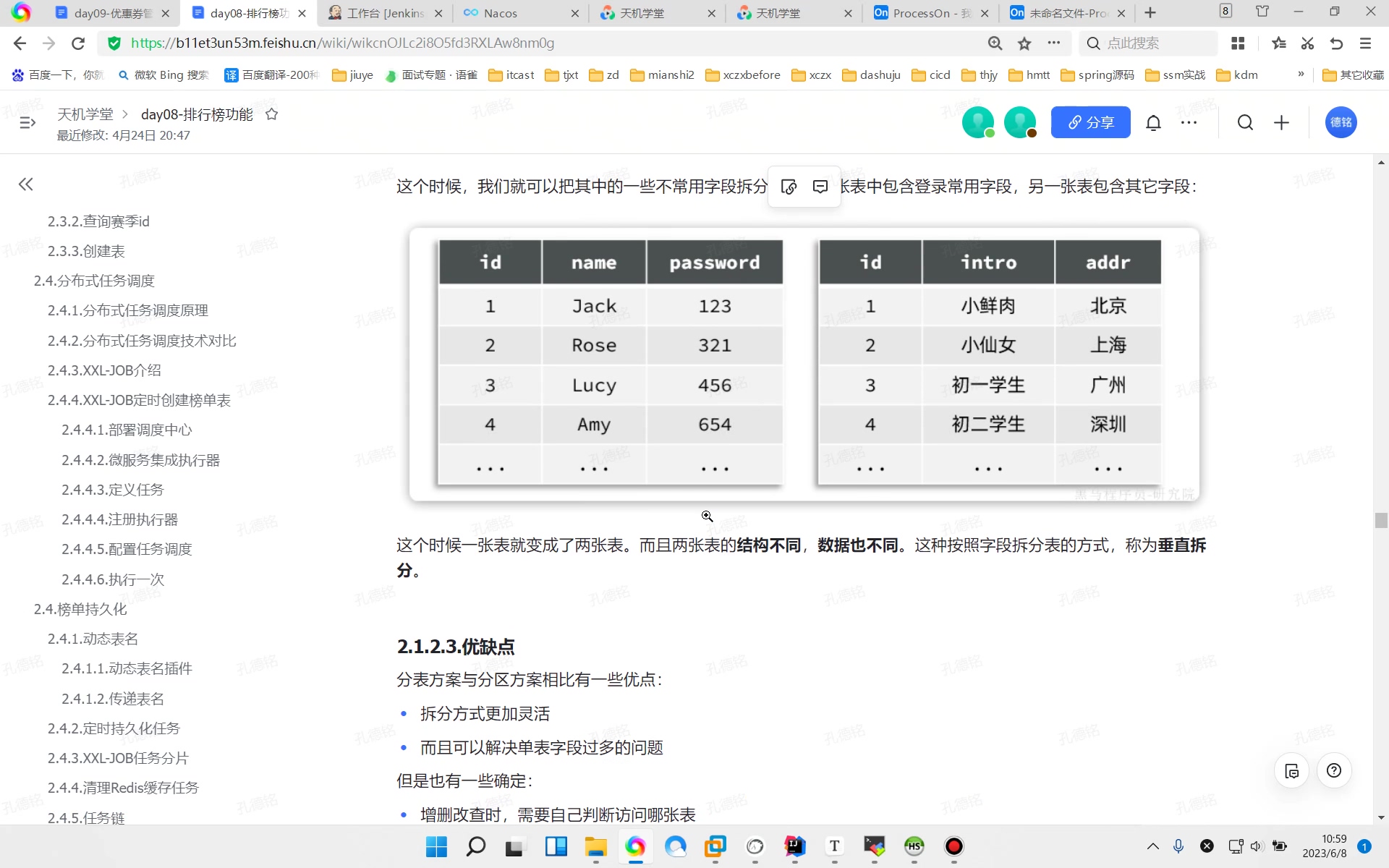Image resolution: width=1389 pixels, height=868 pixels.
Task: Open the 德铭 user avatar menu
Action: 1341,122
